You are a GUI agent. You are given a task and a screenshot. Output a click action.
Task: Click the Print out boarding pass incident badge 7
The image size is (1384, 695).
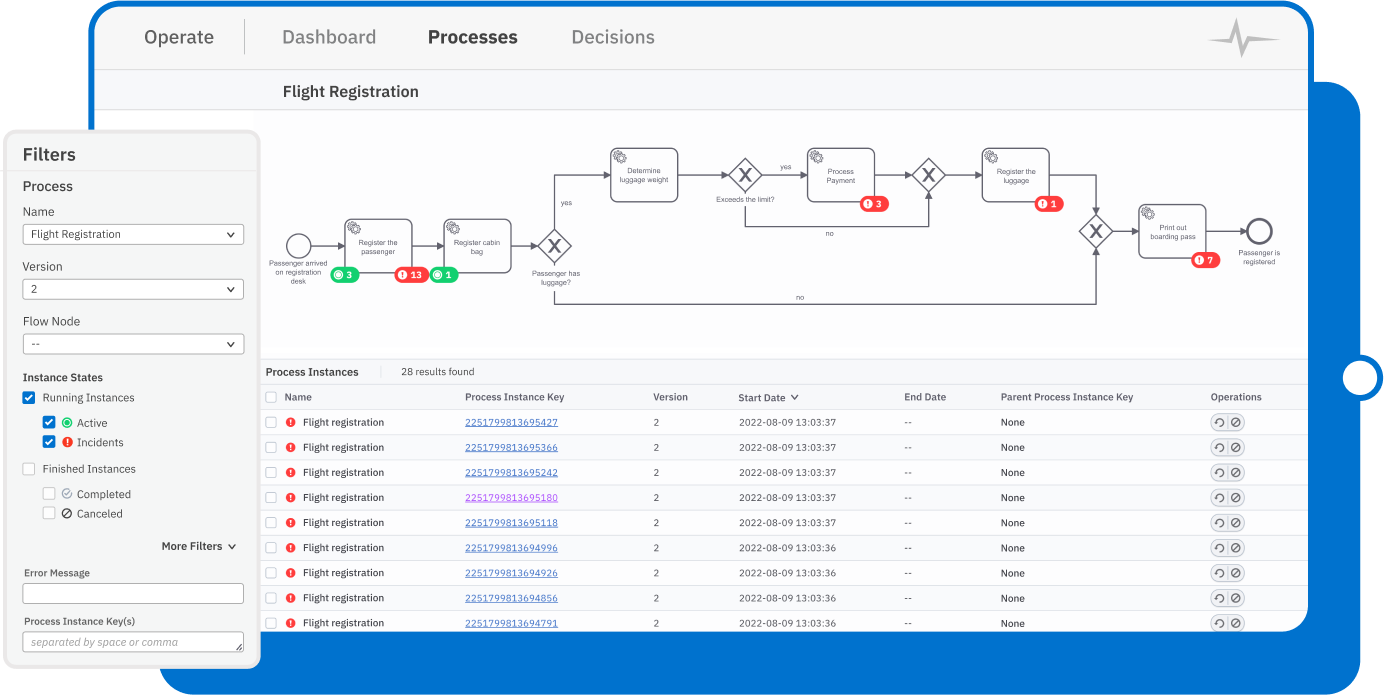[1205, 260]
